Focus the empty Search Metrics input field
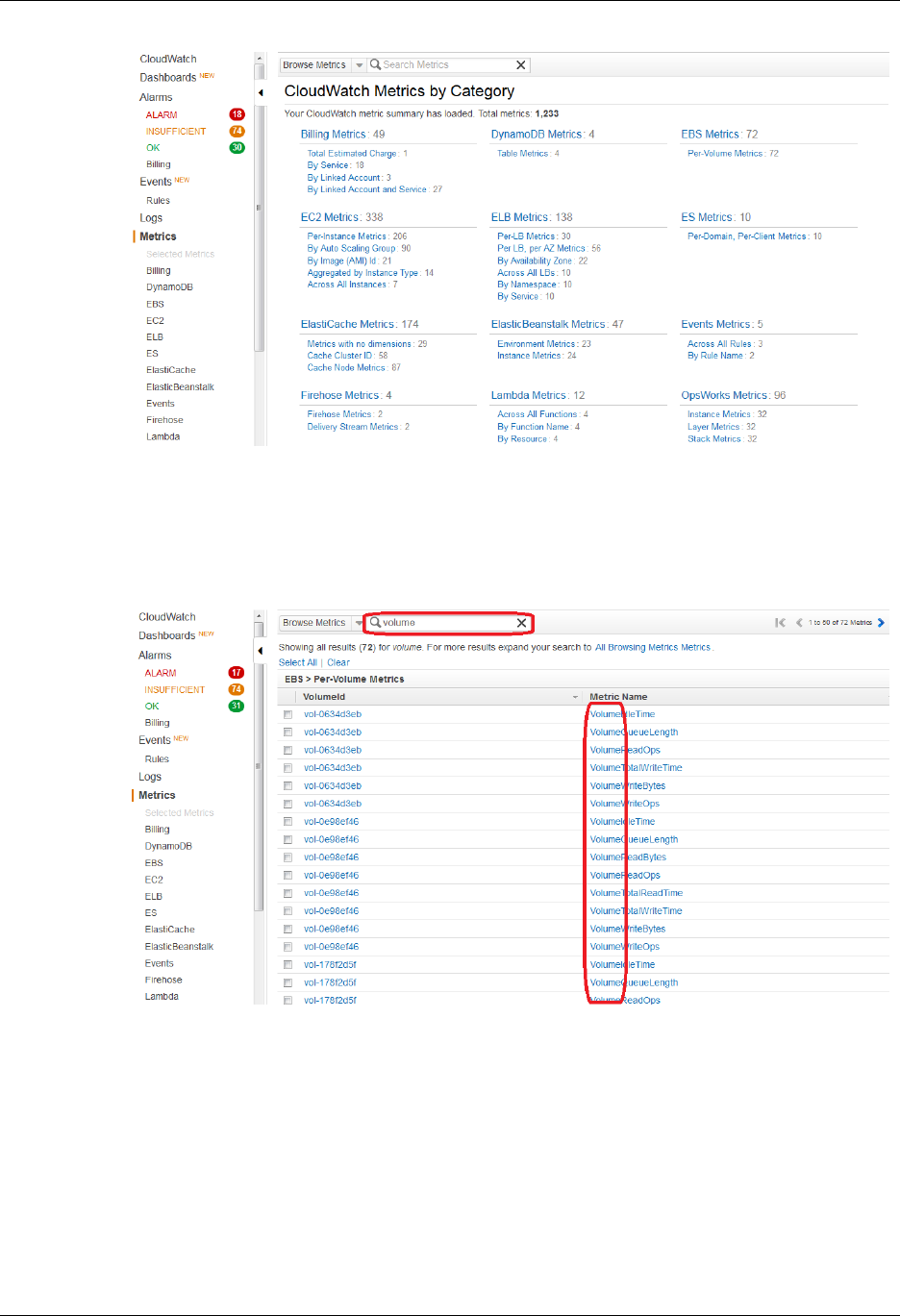900x1316 pixels. click(x=447, y=65)
